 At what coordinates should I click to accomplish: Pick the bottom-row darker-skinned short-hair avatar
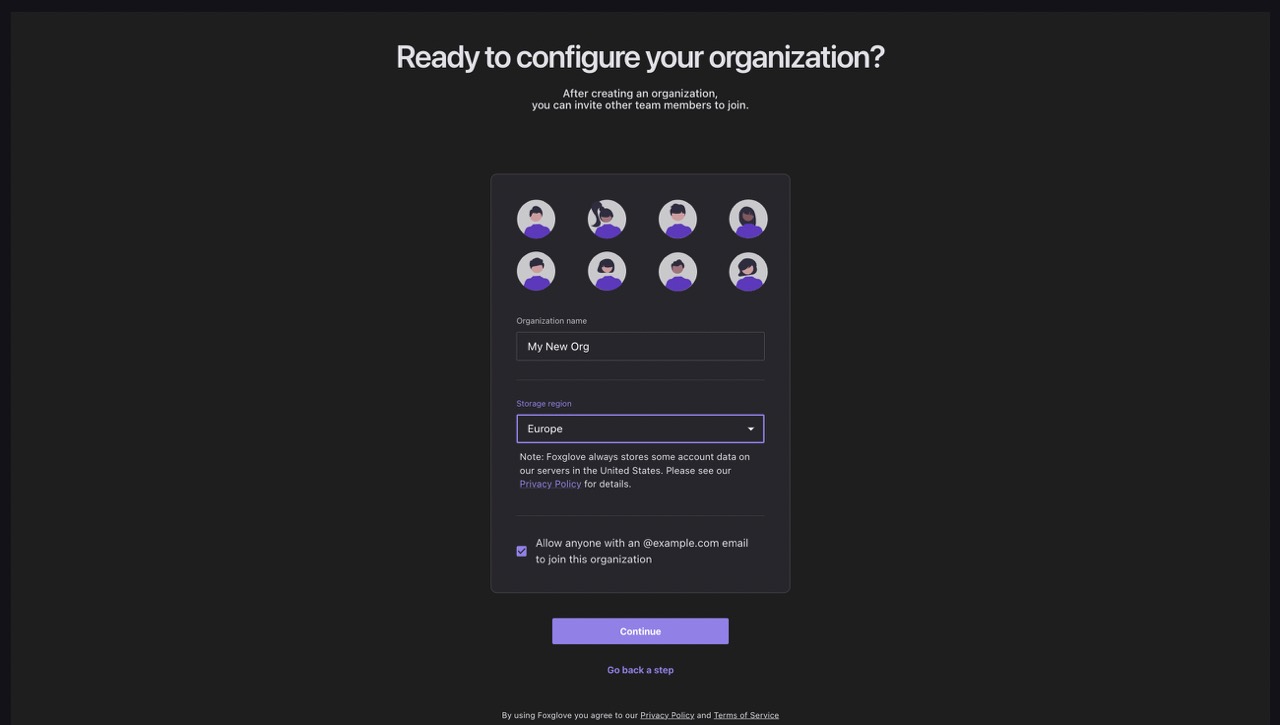[x=678, y=271]
